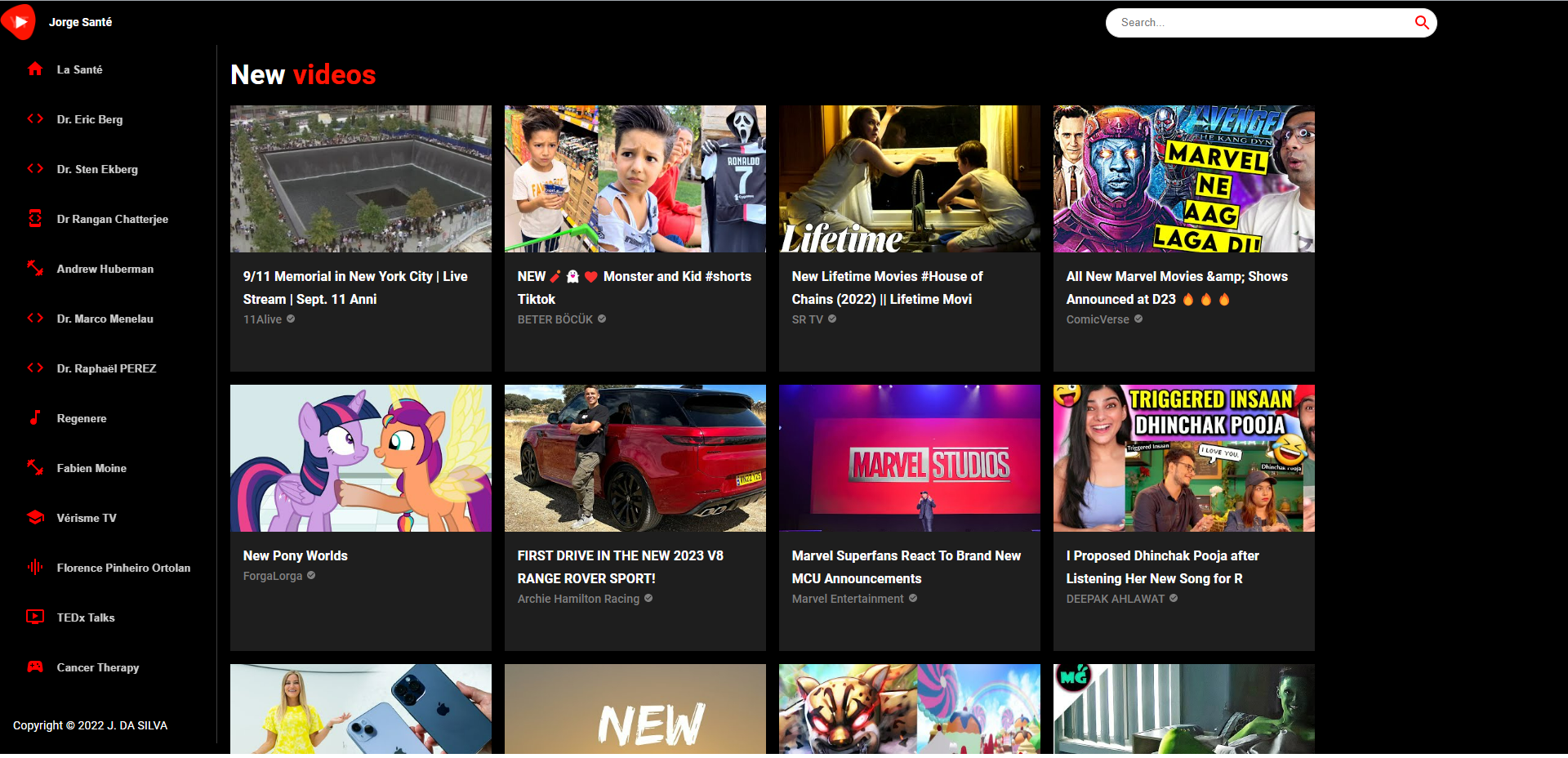The height and width of the screenshot is (758, 1568).
Task: Click the verified badge next to DEEPAK AHLAWAT
Action: coord(1174,598)
